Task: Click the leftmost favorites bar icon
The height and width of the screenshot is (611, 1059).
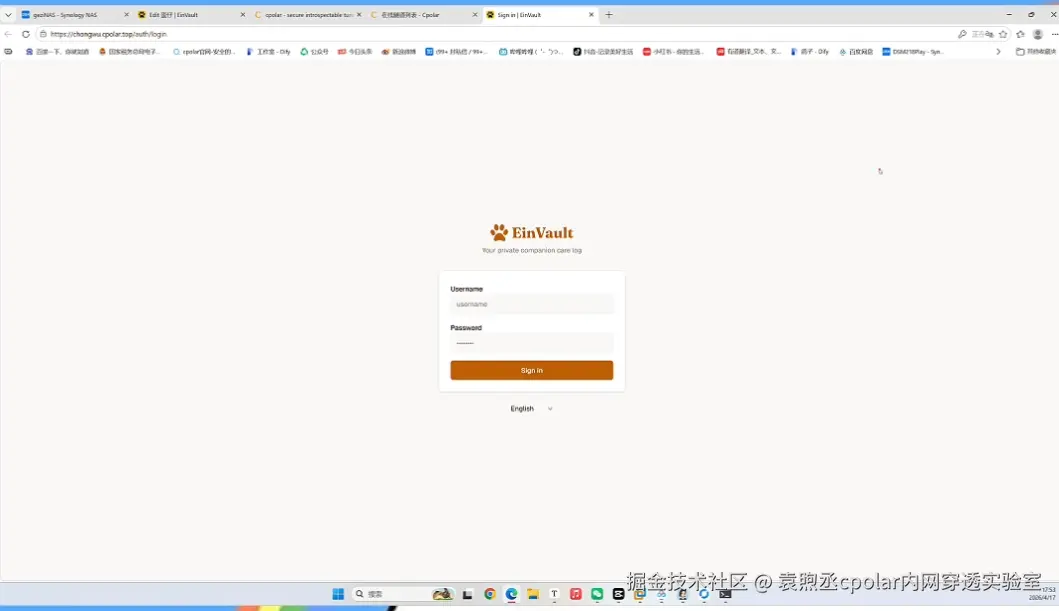Action: [x=8, y=51]
